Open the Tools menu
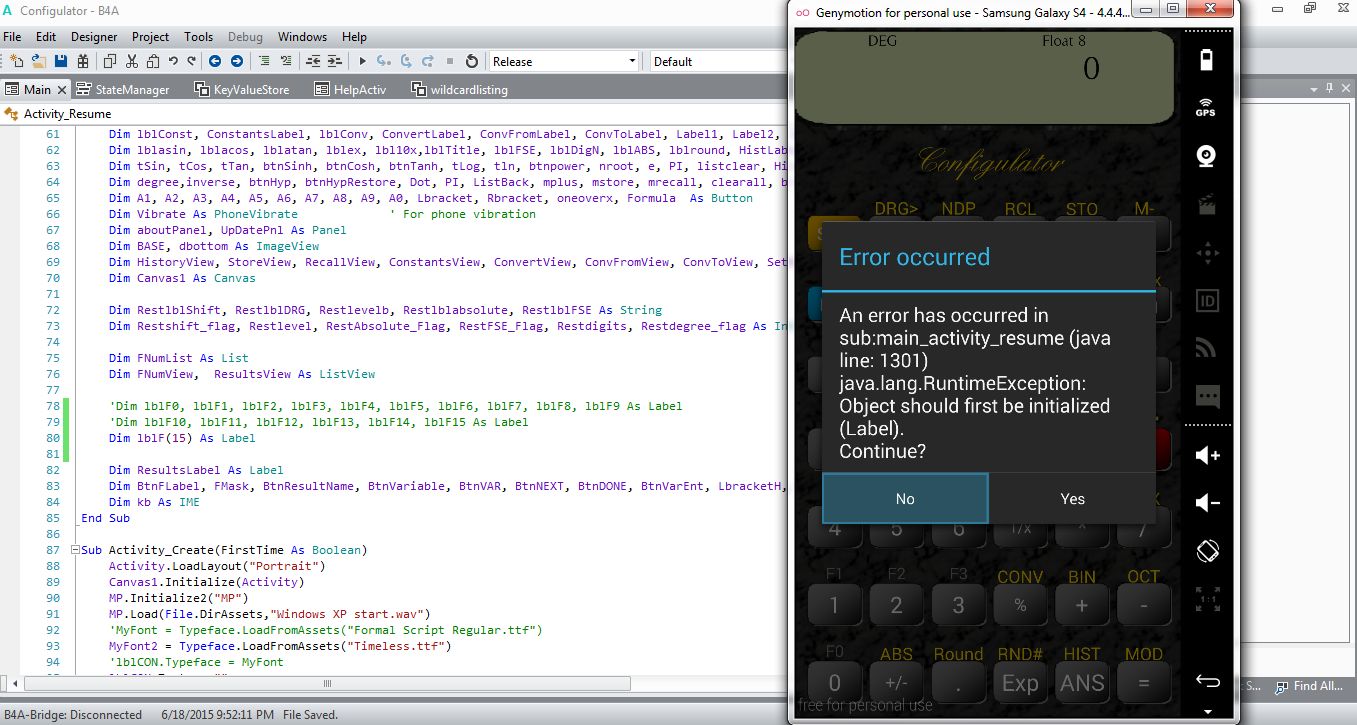The image size is (1357, 725). click(x=199, y=37)
